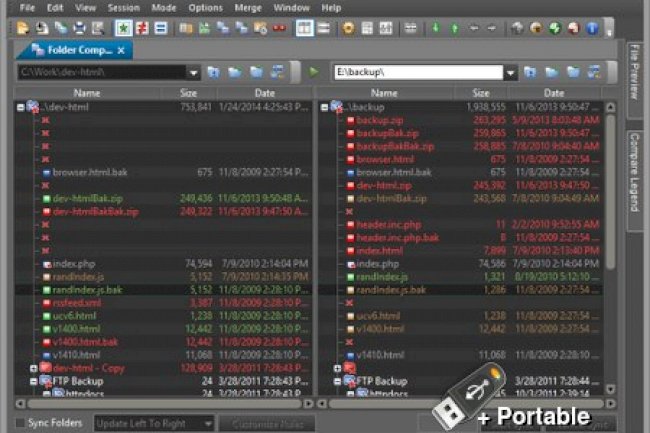Select the horizontal stacked layout icon

pyautogui.click(x=324, y=28)
